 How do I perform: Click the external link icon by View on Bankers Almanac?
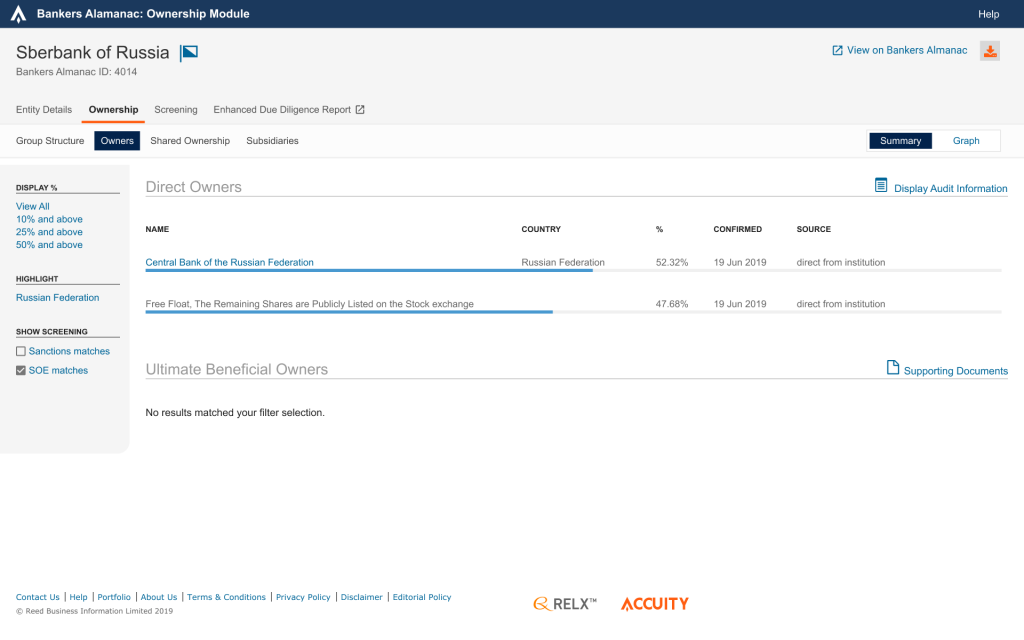(837, 50)
